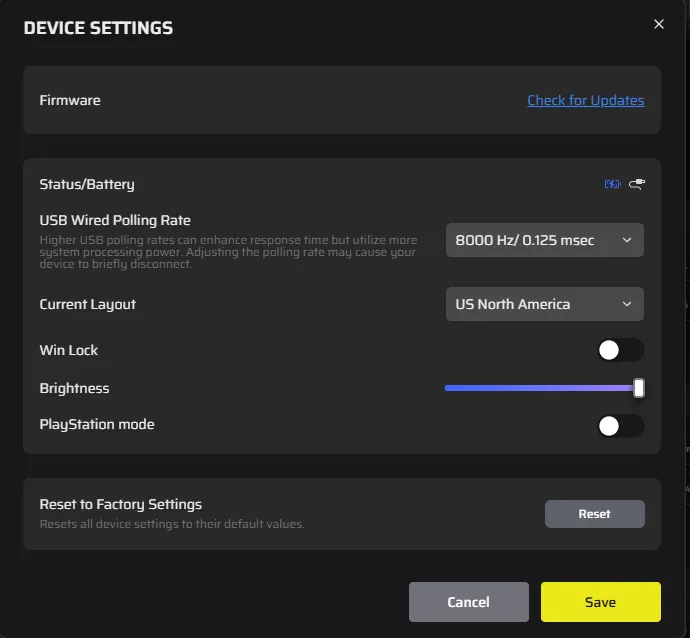Click the middle of the Brightness slider track
This screenshot has height=638, width=690.
point(544,388)
